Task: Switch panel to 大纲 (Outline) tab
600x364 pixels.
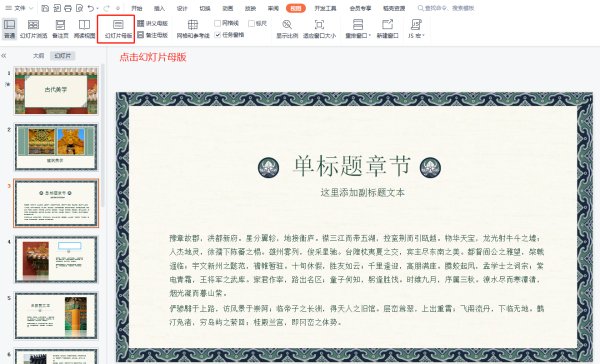Action: [38, 56]
